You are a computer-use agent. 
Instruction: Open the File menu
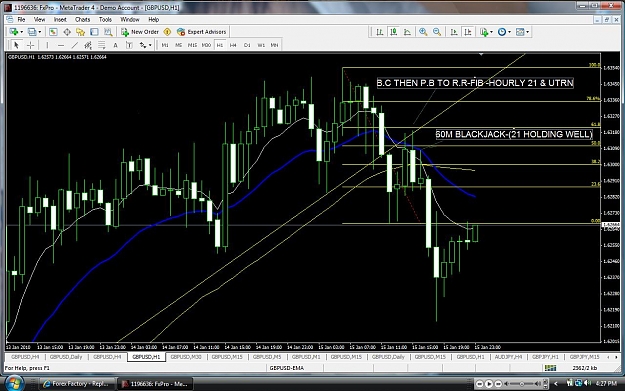pyautogui.click(x=21, y=20)
